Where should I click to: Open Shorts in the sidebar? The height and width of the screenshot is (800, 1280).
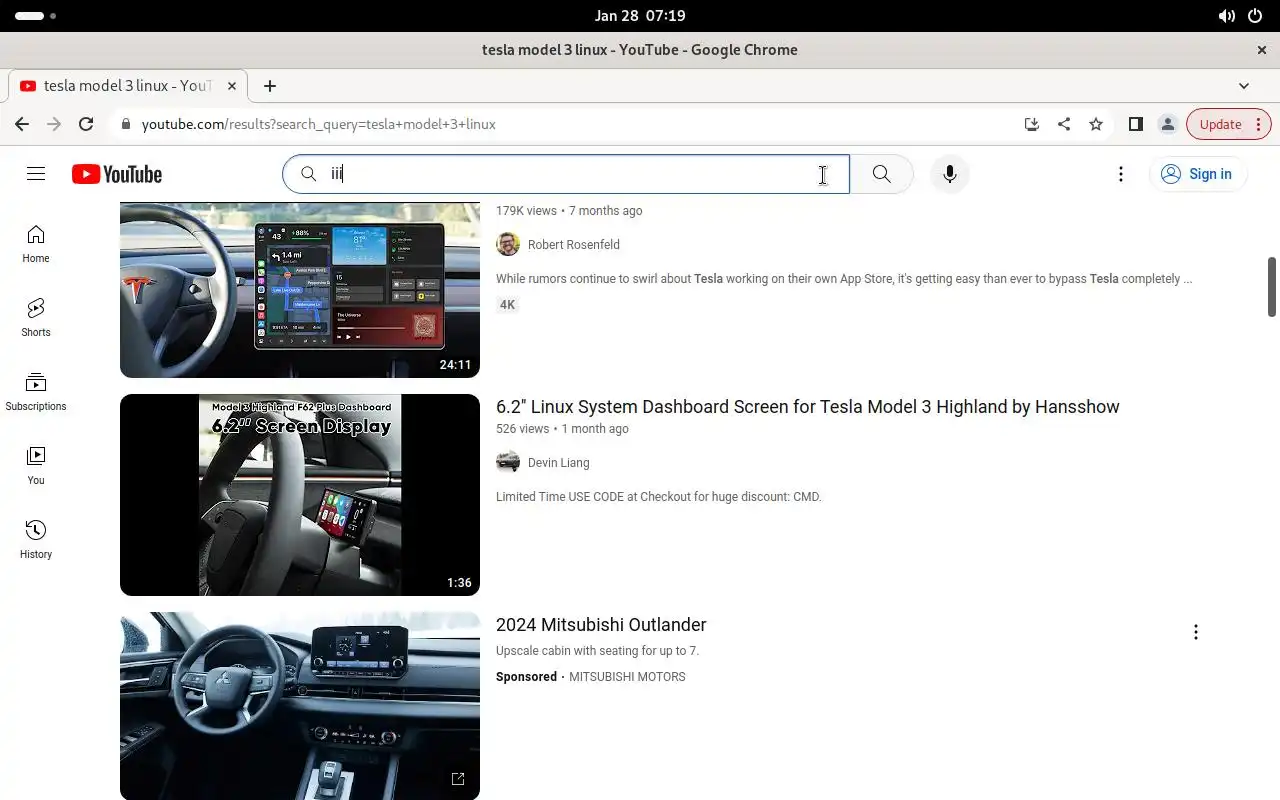36,318
